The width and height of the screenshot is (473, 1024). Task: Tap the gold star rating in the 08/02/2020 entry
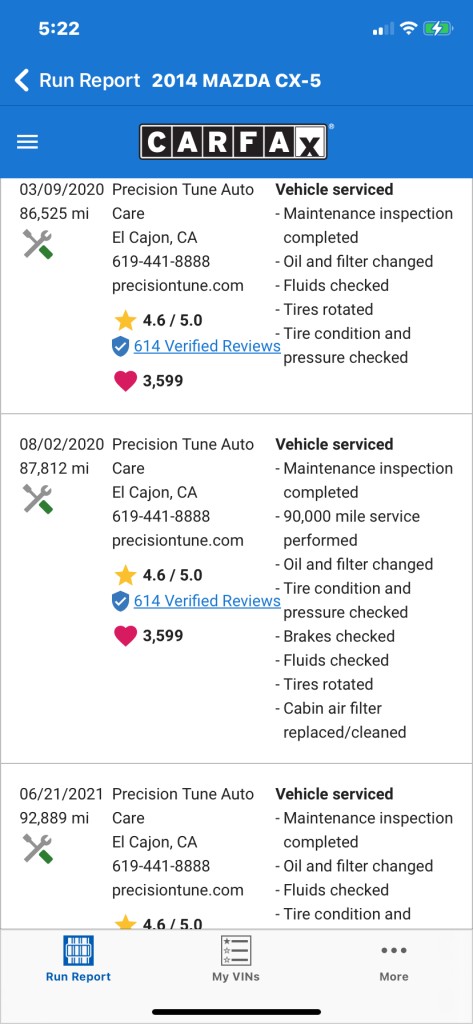click(x=125, y=575)
